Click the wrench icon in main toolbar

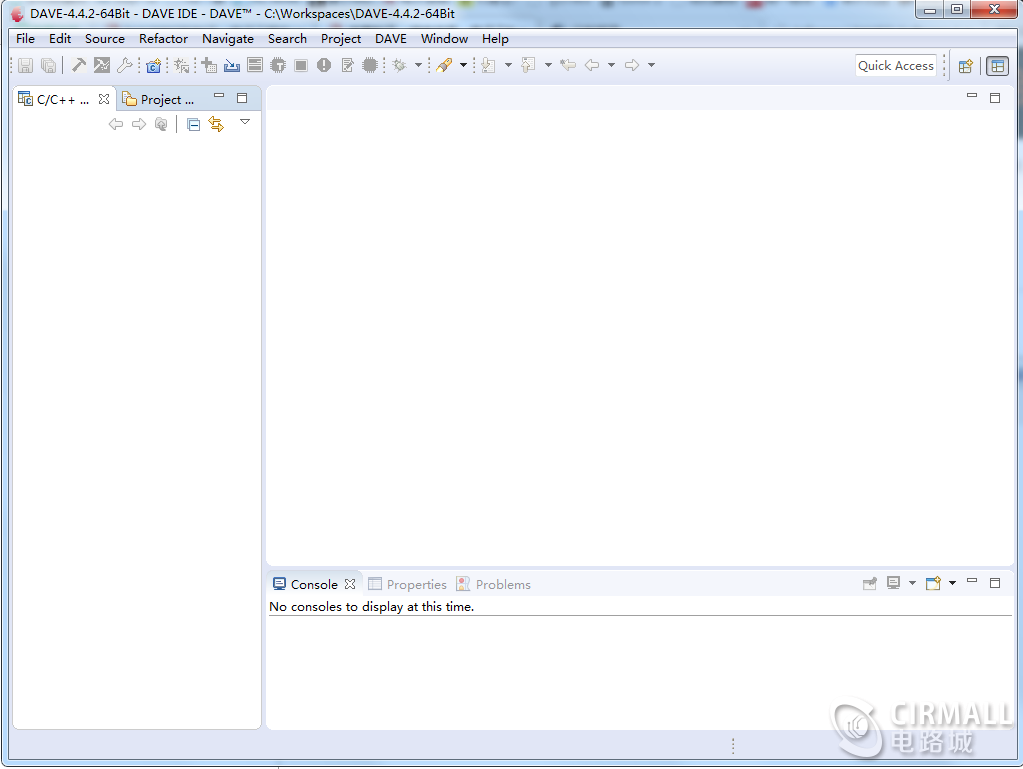coord(124,65)
